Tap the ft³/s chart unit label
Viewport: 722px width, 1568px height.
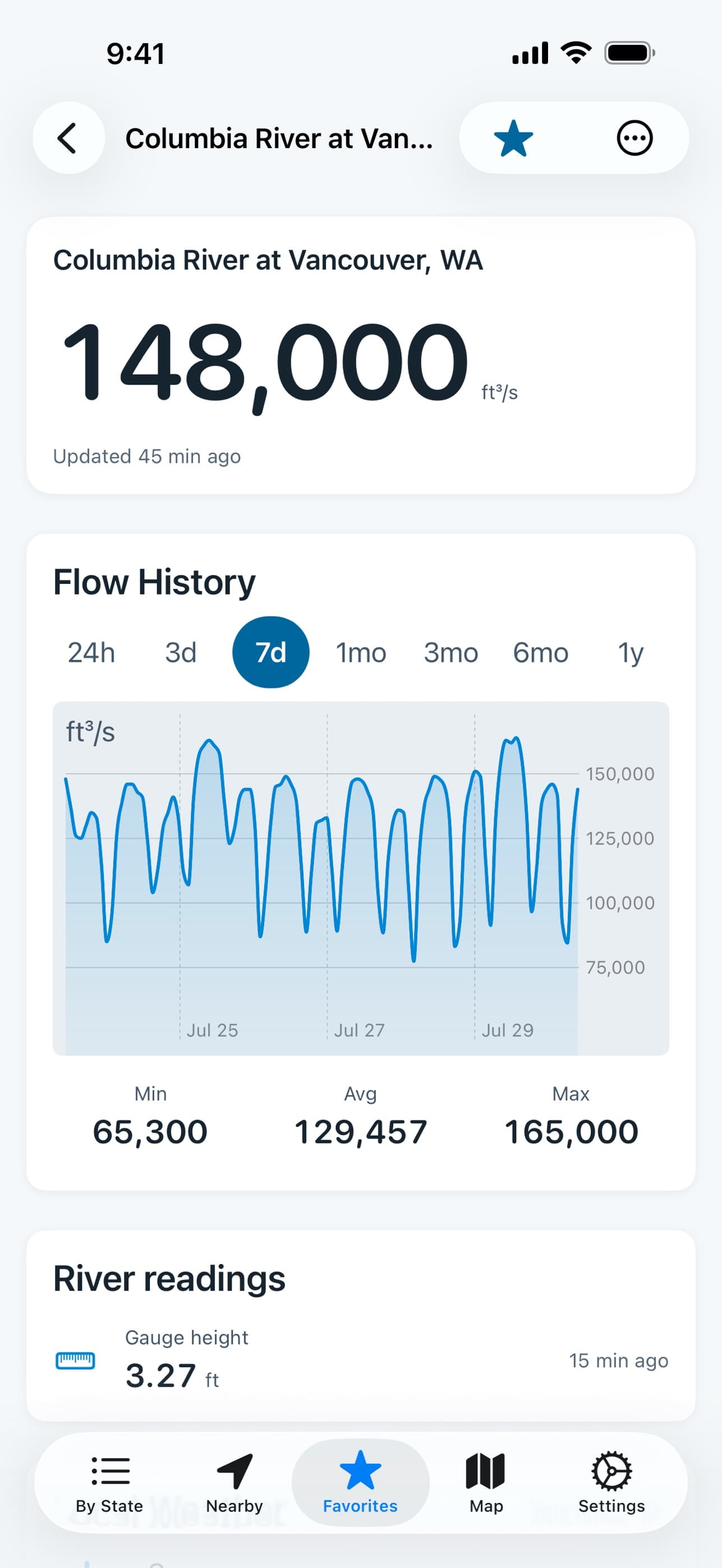pos(90,732)
